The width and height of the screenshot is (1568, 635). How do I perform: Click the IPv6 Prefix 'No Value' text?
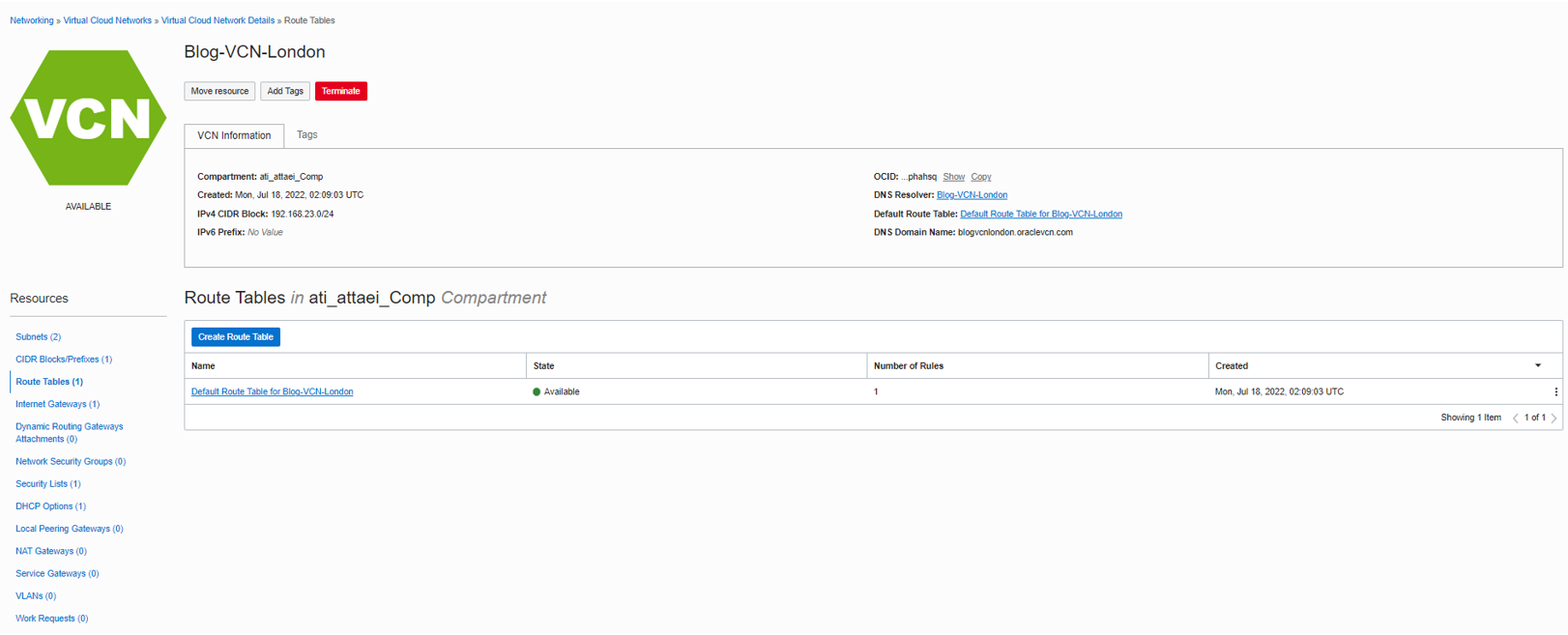point(265,232)
